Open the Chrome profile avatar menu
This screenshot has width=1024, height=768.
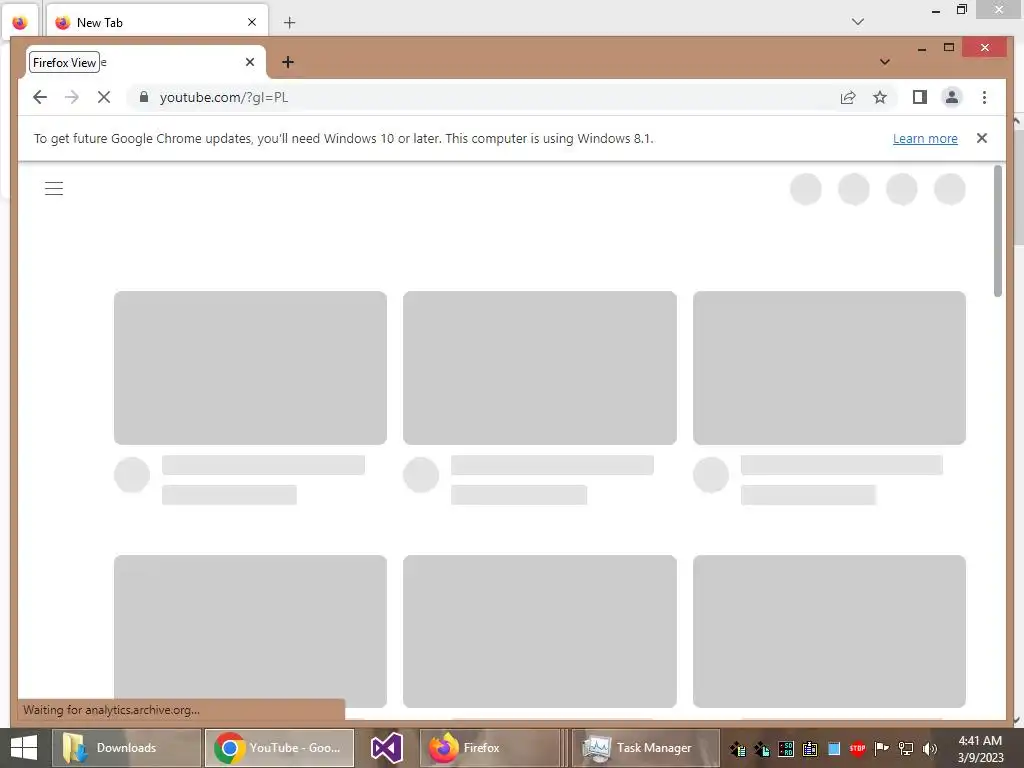click(952, 97)
